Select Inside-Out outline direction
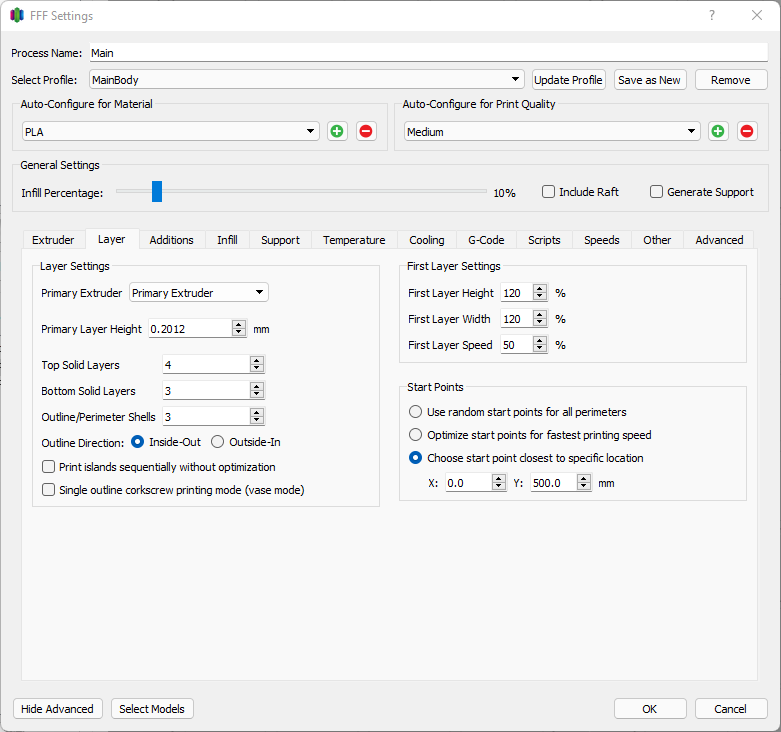Image resolution: width=781 pixels, height=732 pixels. click(137, 442)
